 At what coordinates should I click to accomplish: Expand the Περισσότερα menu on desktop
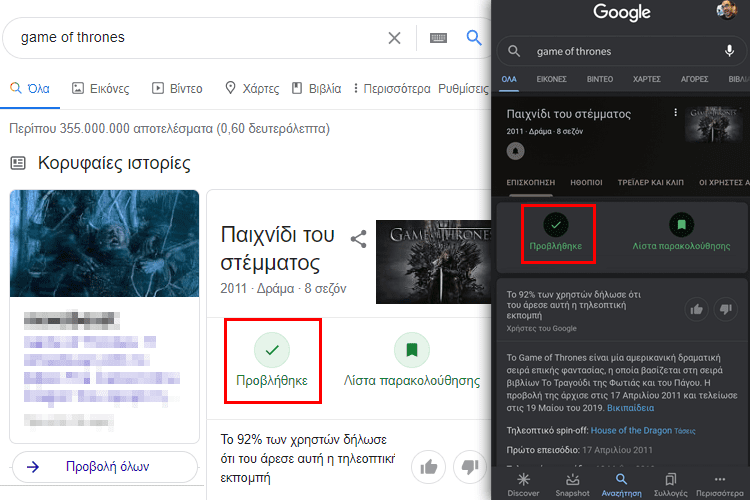tap(392, 89)
